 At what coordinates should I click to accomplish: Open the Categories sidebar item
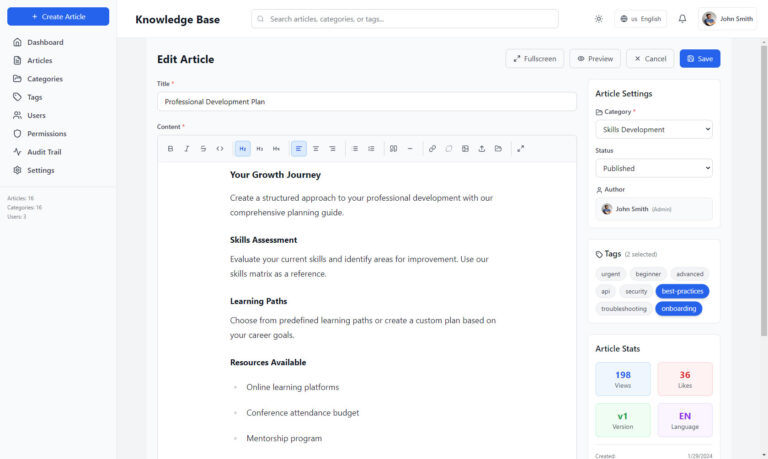click(x=45, y=79)
